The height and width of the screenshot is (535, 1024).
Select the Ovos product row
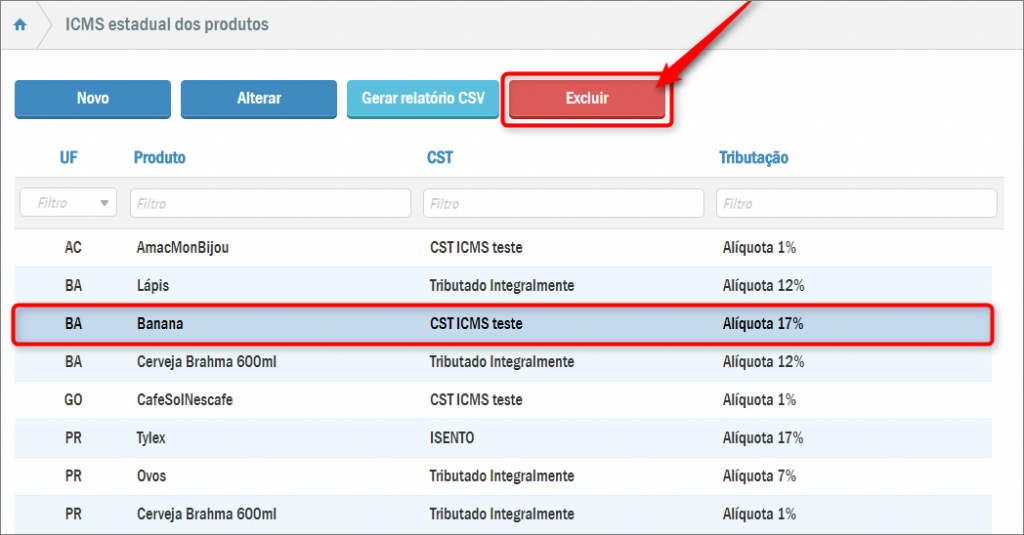152,476
